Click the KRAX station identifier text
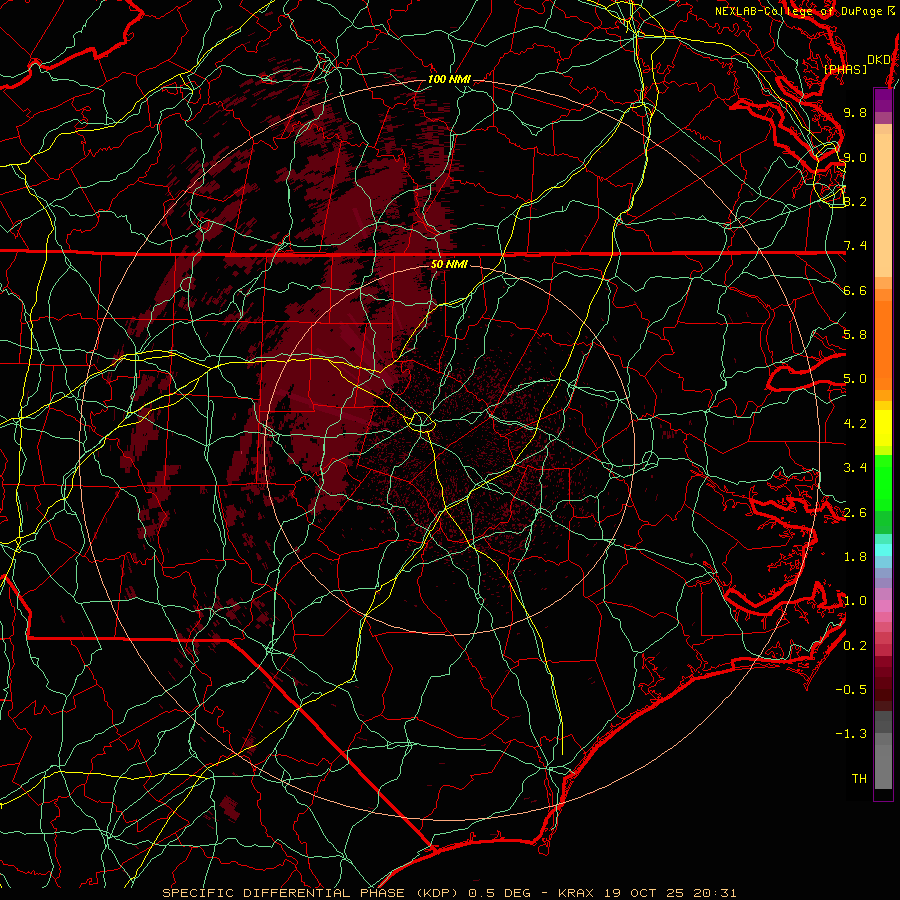Screen dimensions: 900x900 (577, 893)
